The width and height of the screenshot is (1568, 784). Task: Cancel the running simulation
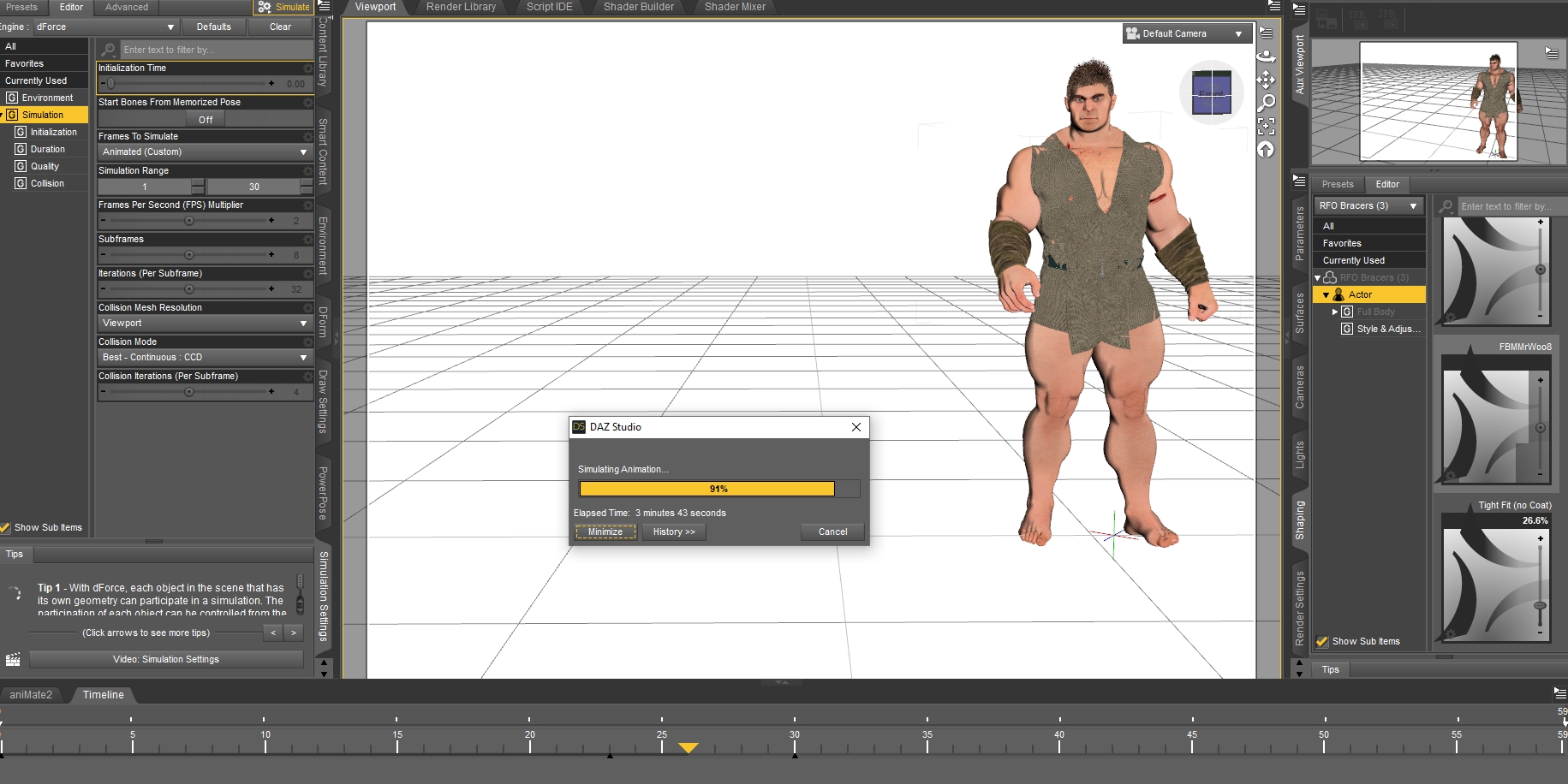(x=832, y=532)
